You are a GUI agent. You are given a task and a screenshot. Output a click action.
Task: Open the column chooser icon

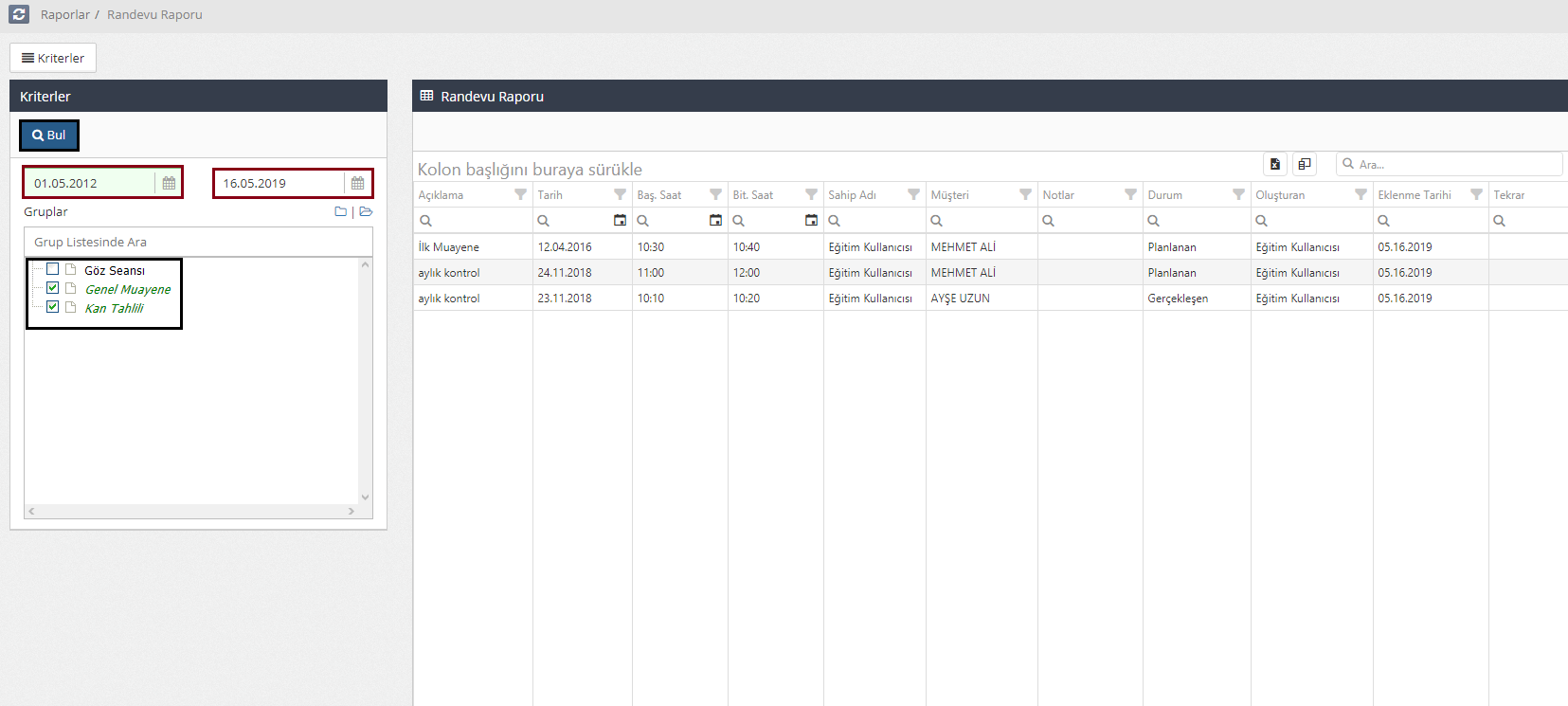[1305, 164]
